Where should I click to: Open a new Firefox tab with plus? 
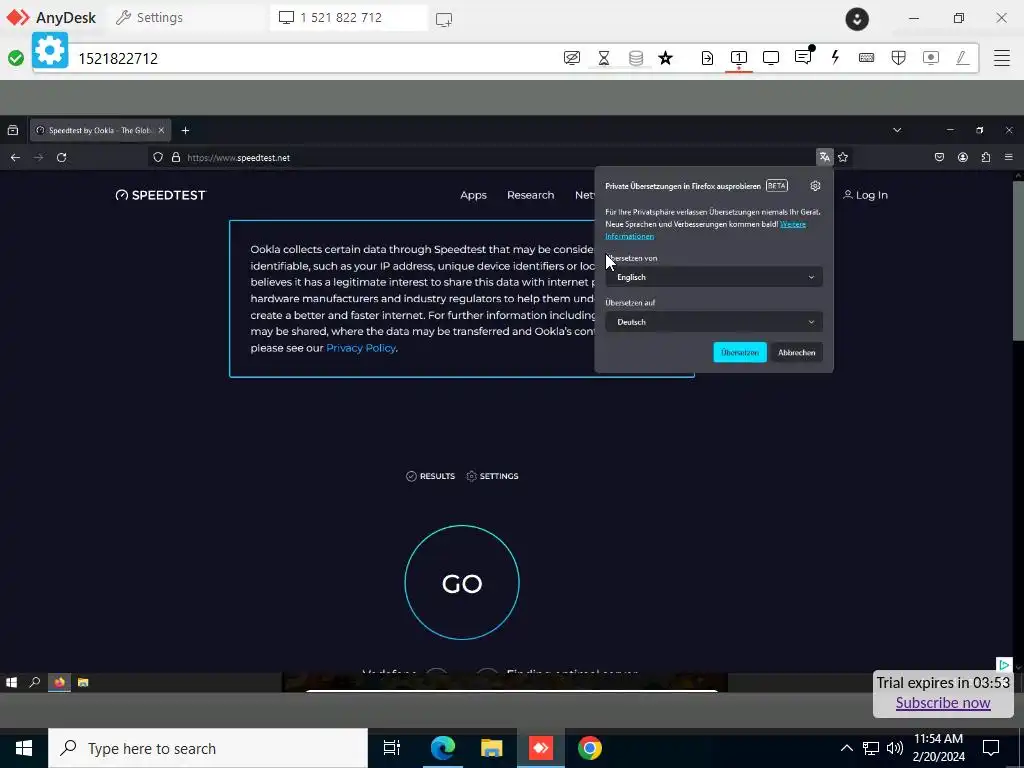pyautogui.click(x=185, y=131)
